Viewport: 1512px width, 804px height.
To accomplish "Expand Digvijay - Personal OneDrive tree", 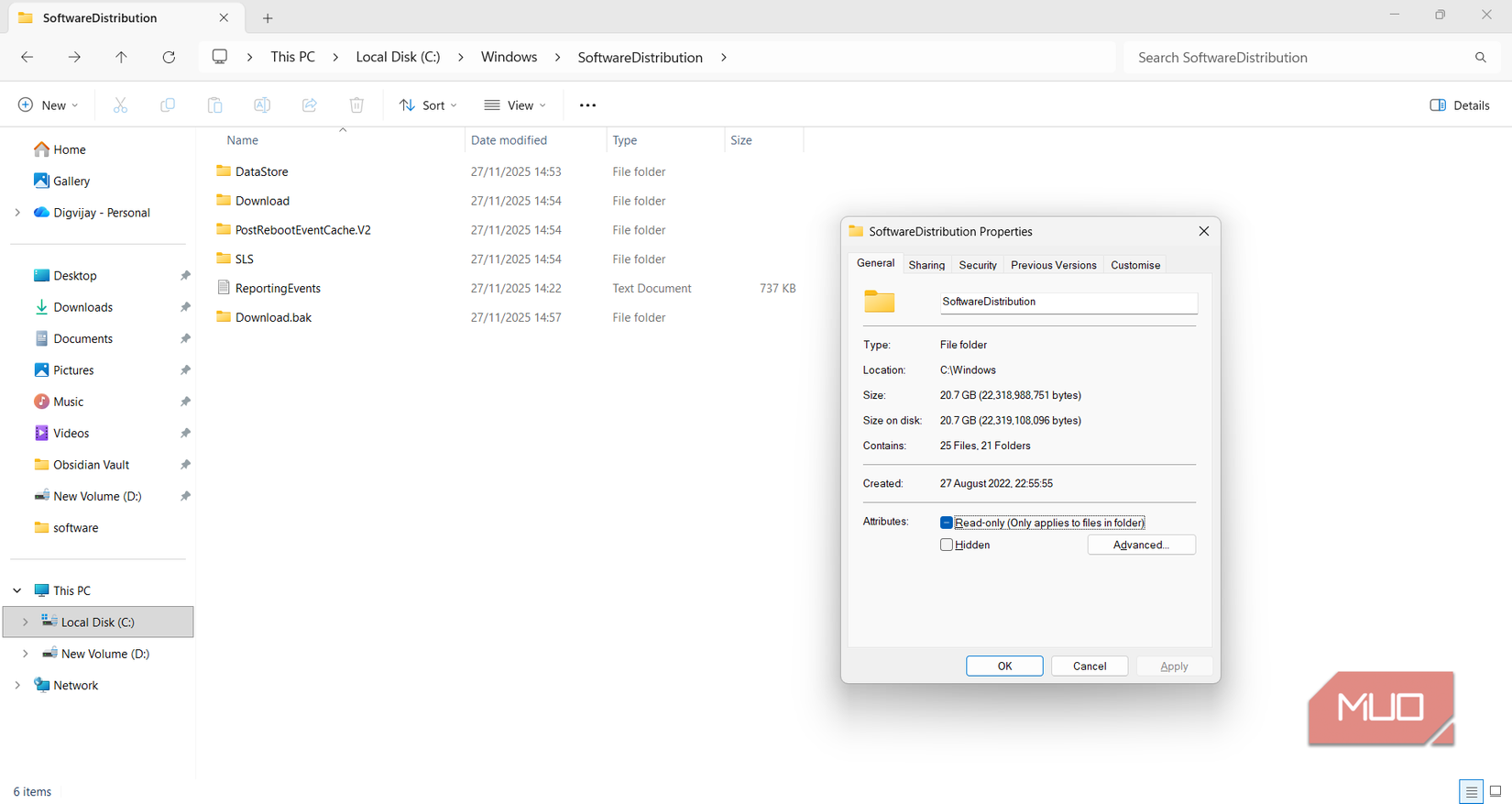I will point(17,213).
